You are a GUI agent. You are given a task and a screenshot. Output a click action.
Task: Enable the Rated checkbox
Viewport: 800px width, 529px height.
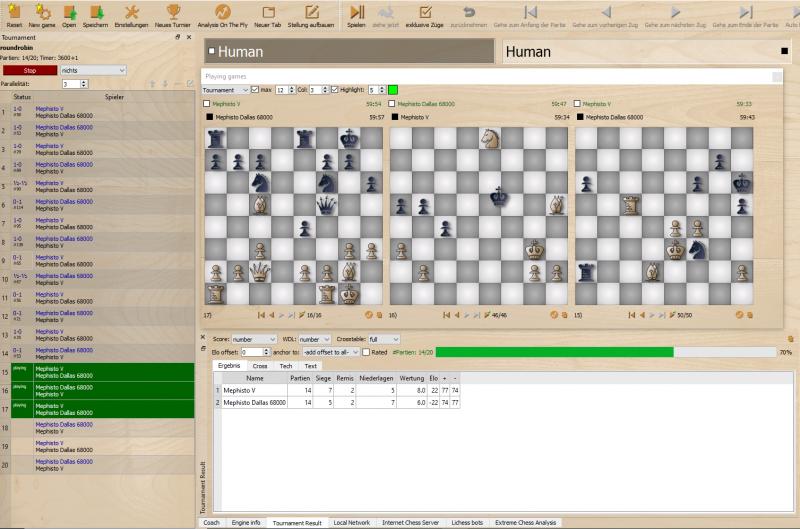368,352
